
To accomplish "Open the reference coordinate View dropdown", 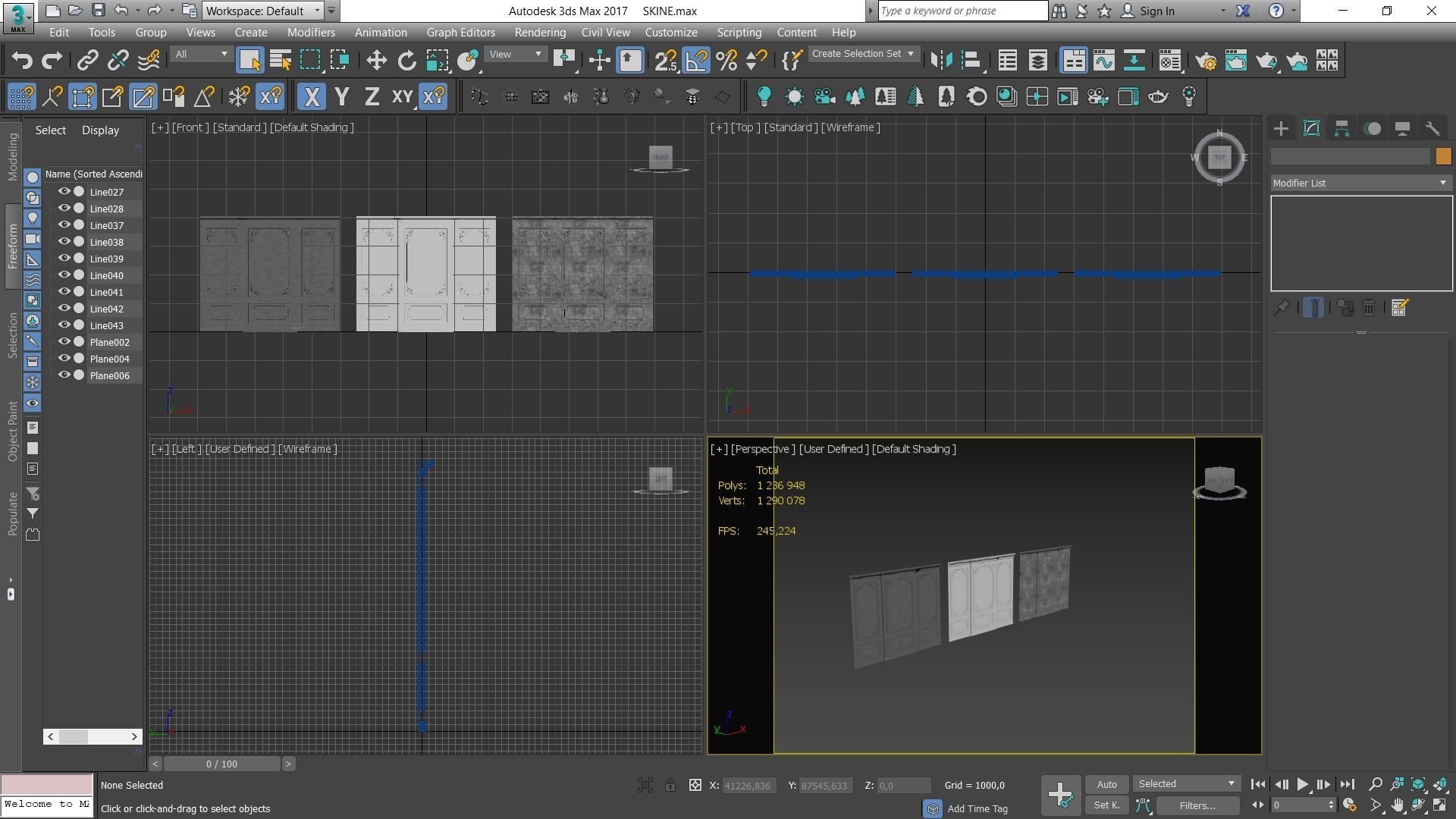I will point(515,55).
